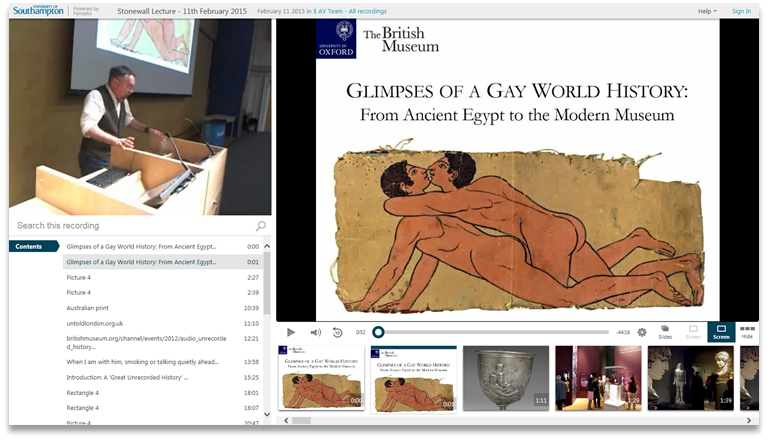Rewind 10 seconds icon
The height and width of the screenshot is (440, 768).
(x=337, y=332)
